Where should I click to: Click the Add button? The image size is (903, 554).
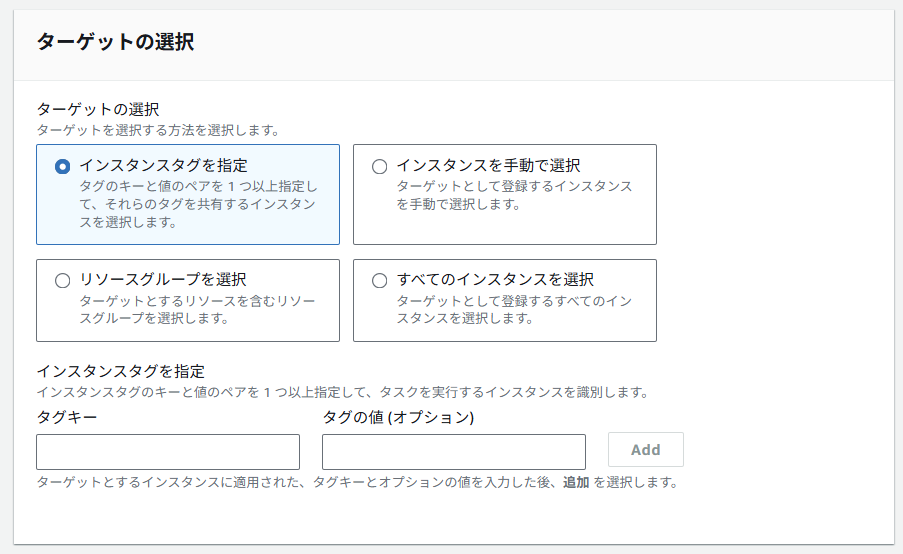pos(646,450)
